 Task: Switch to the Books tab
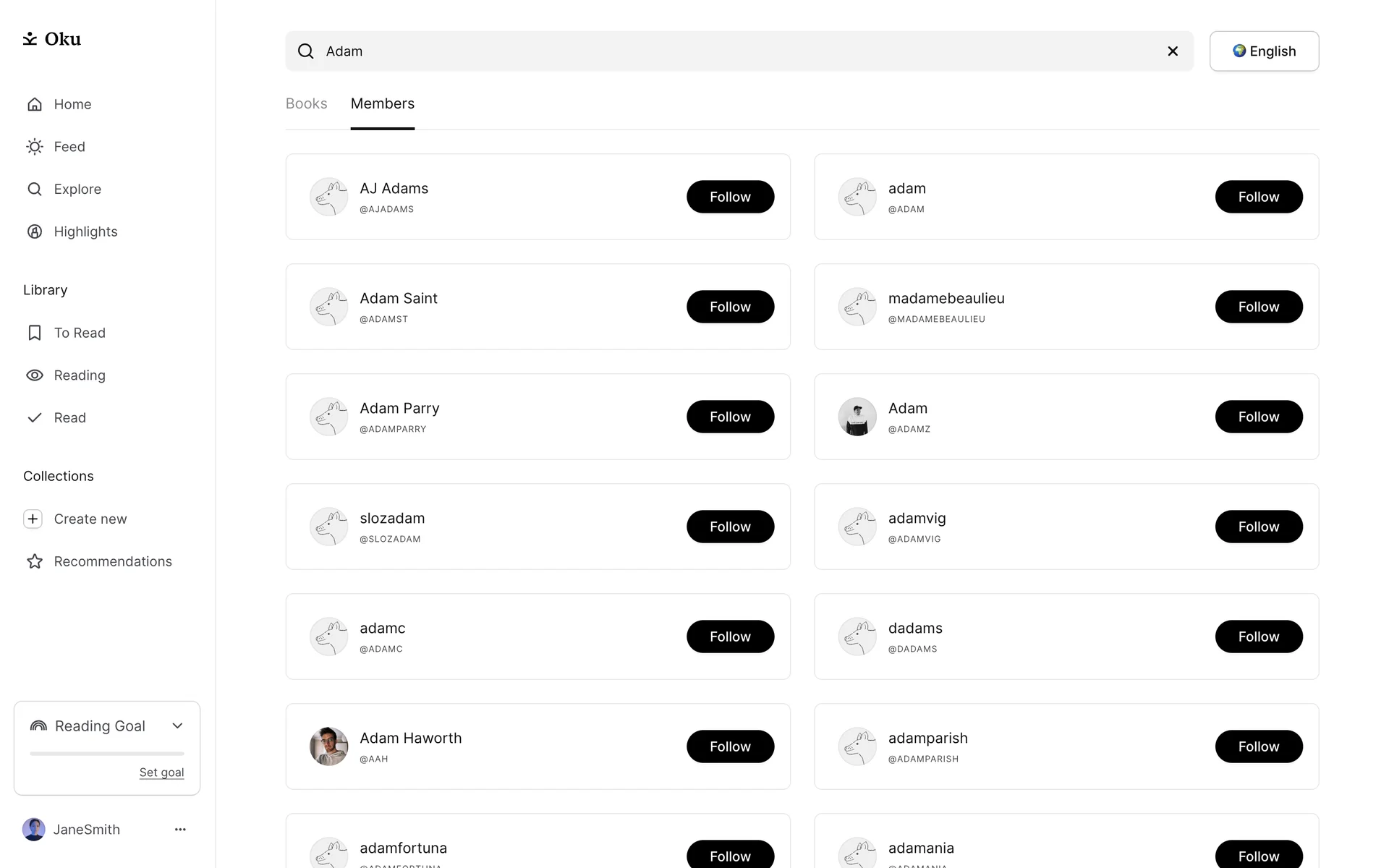point(306,103)
